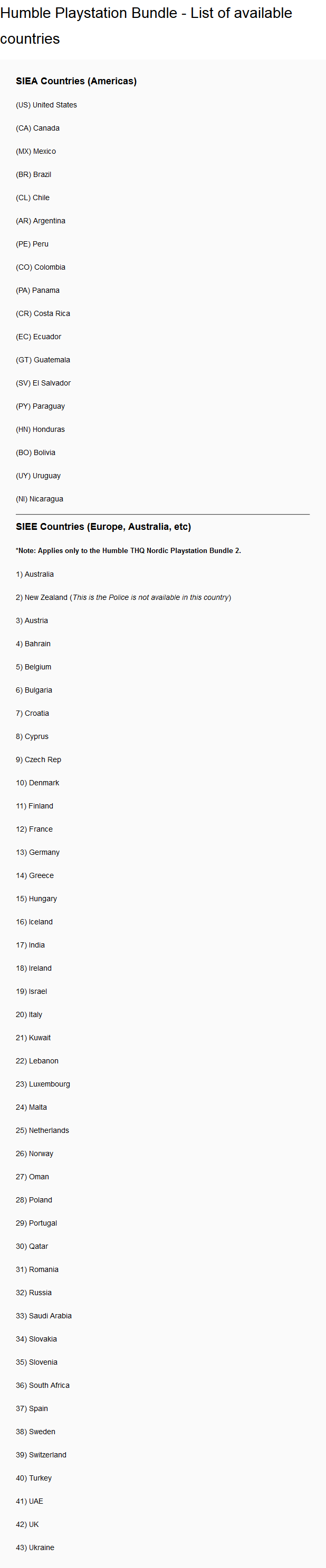Click the (BR) Brazil entry
The image size is (326, 1568).
[34, 174]
